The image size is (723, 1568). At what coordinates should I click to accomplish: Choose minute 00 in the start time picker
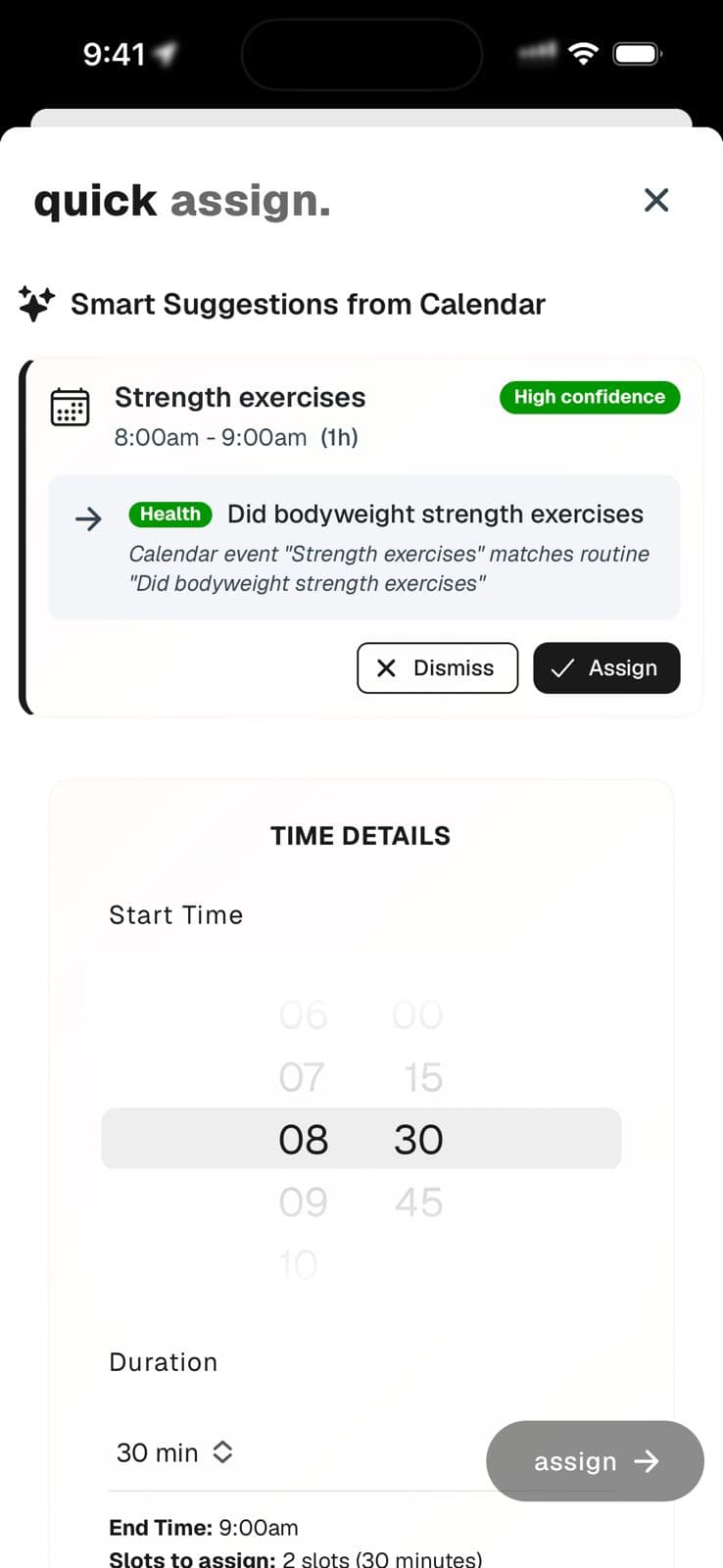click(x=417, y=1015)
